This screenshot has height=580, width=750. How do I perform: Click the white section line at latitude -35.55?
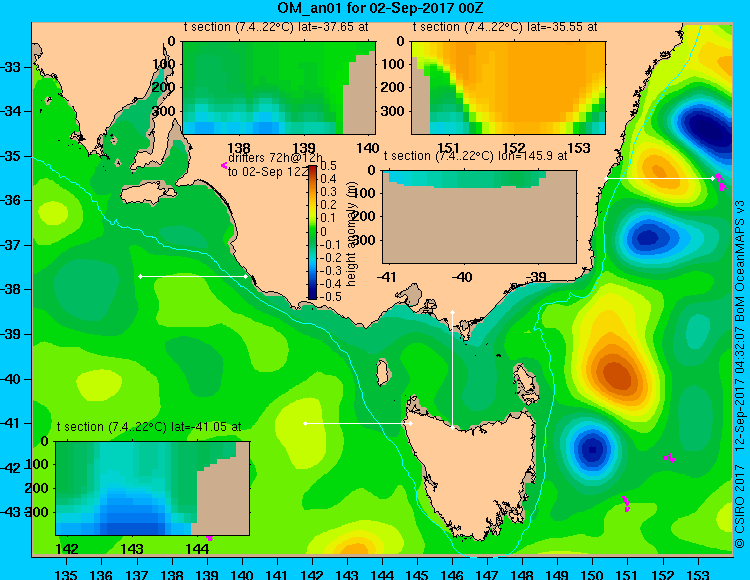point(660,178)
